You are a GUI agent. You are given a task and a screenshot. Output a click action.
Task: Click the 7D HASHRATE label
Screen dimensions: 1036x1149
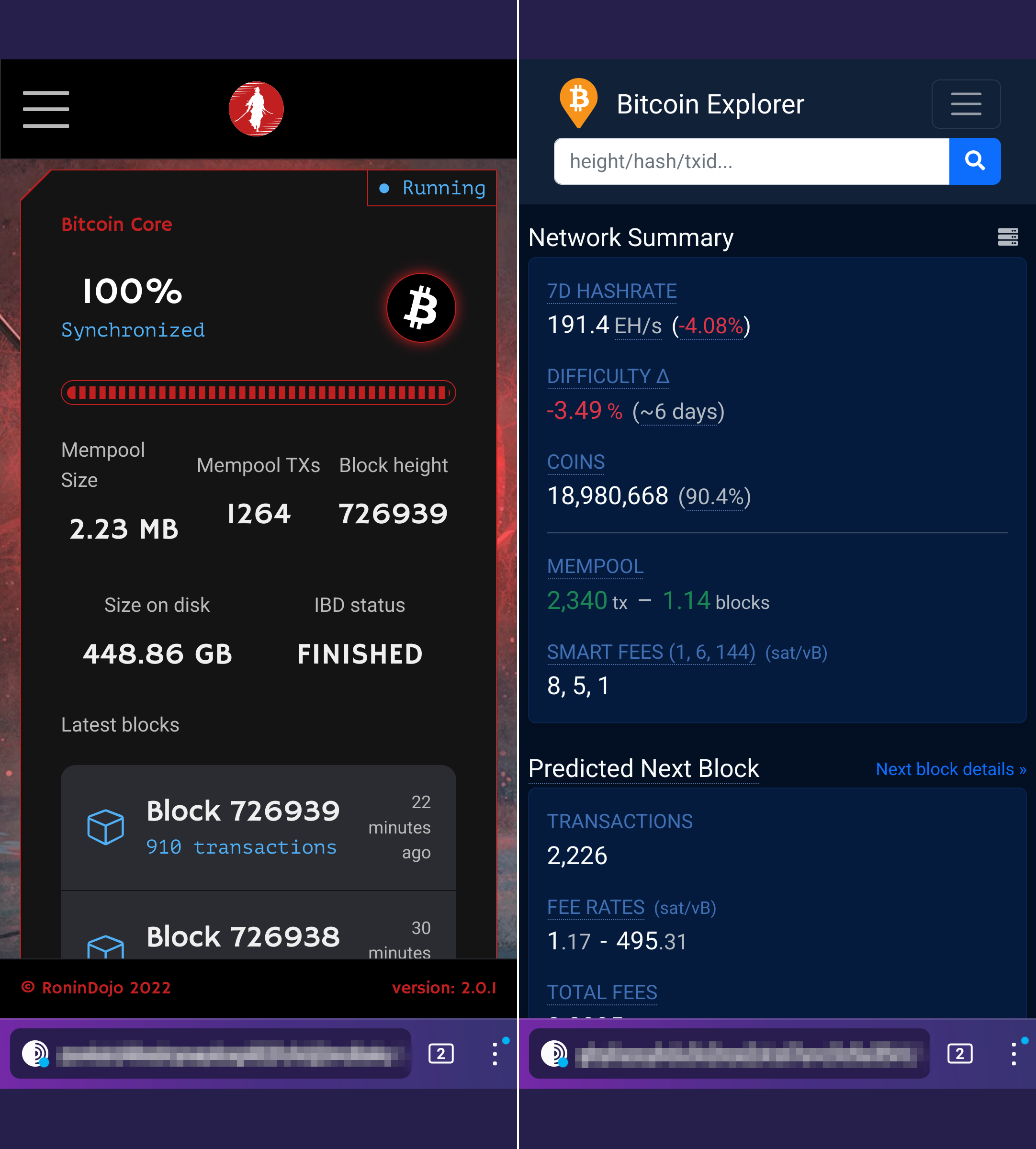[612, 291]
